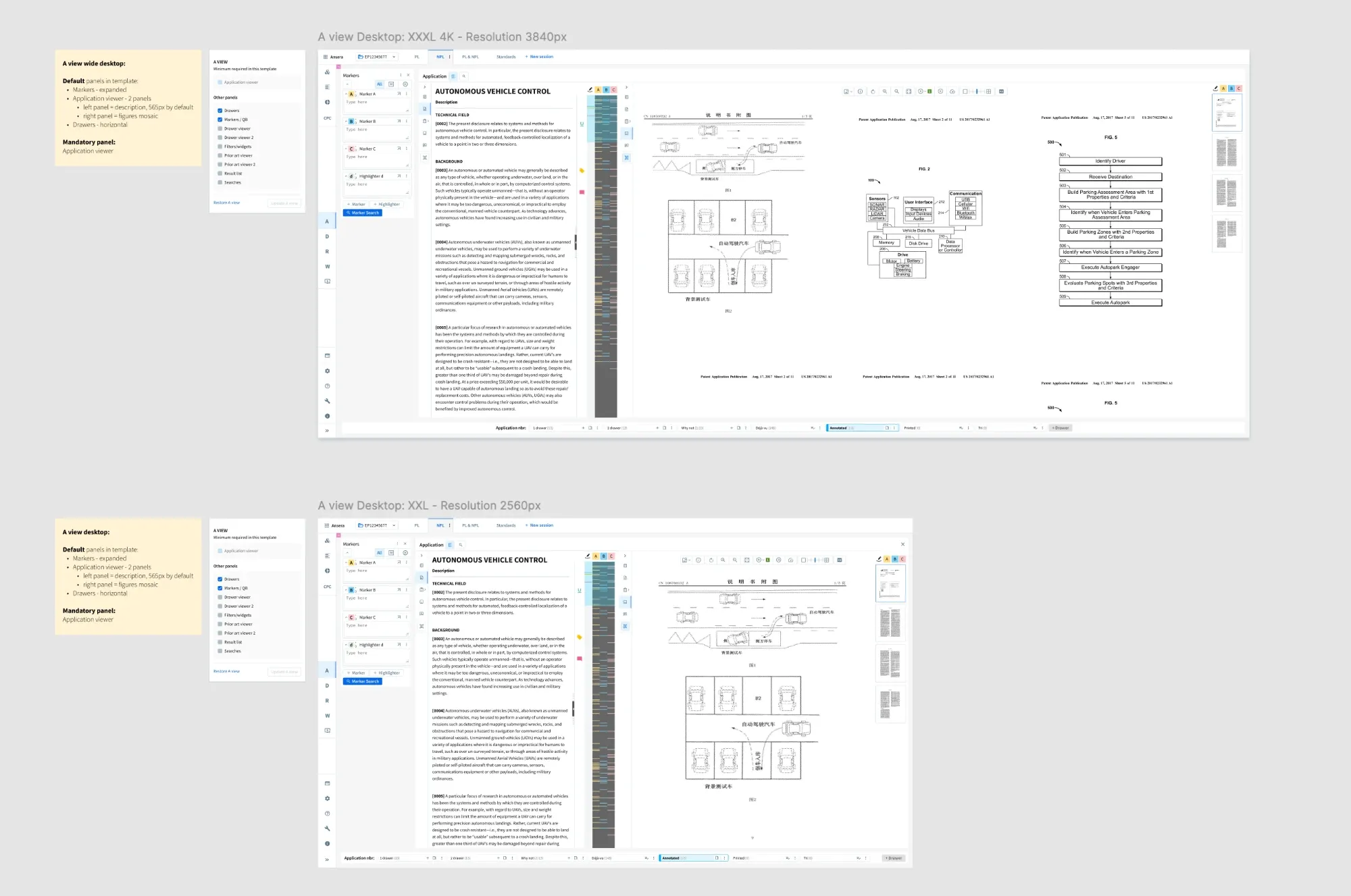The height and width of the screenshot is (896, 1351).
Task: Check Searches in the lower A VIEW panel
Action: coord(220,651)
